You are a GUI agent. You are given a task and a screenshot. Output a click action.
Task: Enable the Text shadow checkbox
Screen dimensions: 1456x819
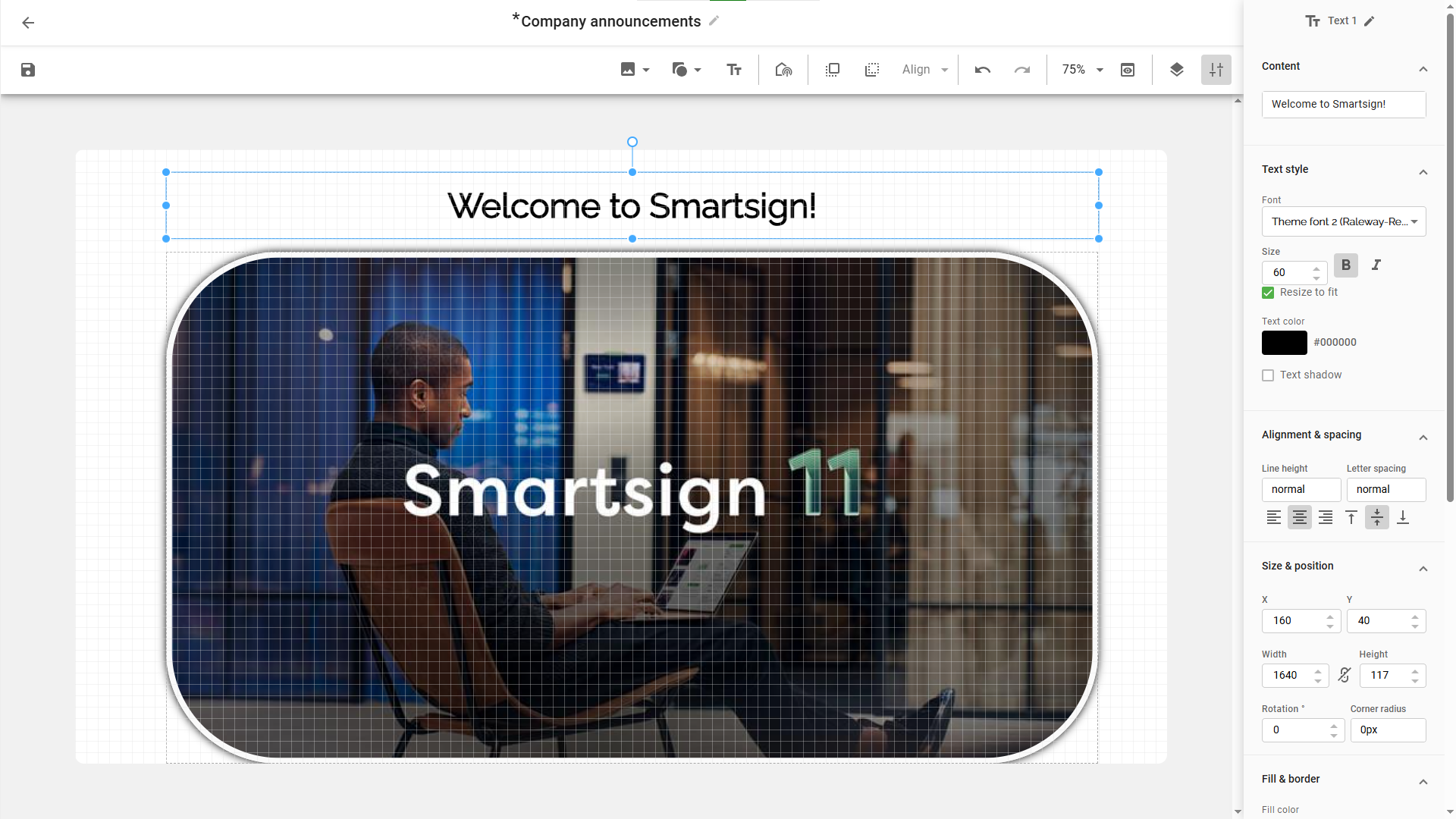click(1268, 375)
